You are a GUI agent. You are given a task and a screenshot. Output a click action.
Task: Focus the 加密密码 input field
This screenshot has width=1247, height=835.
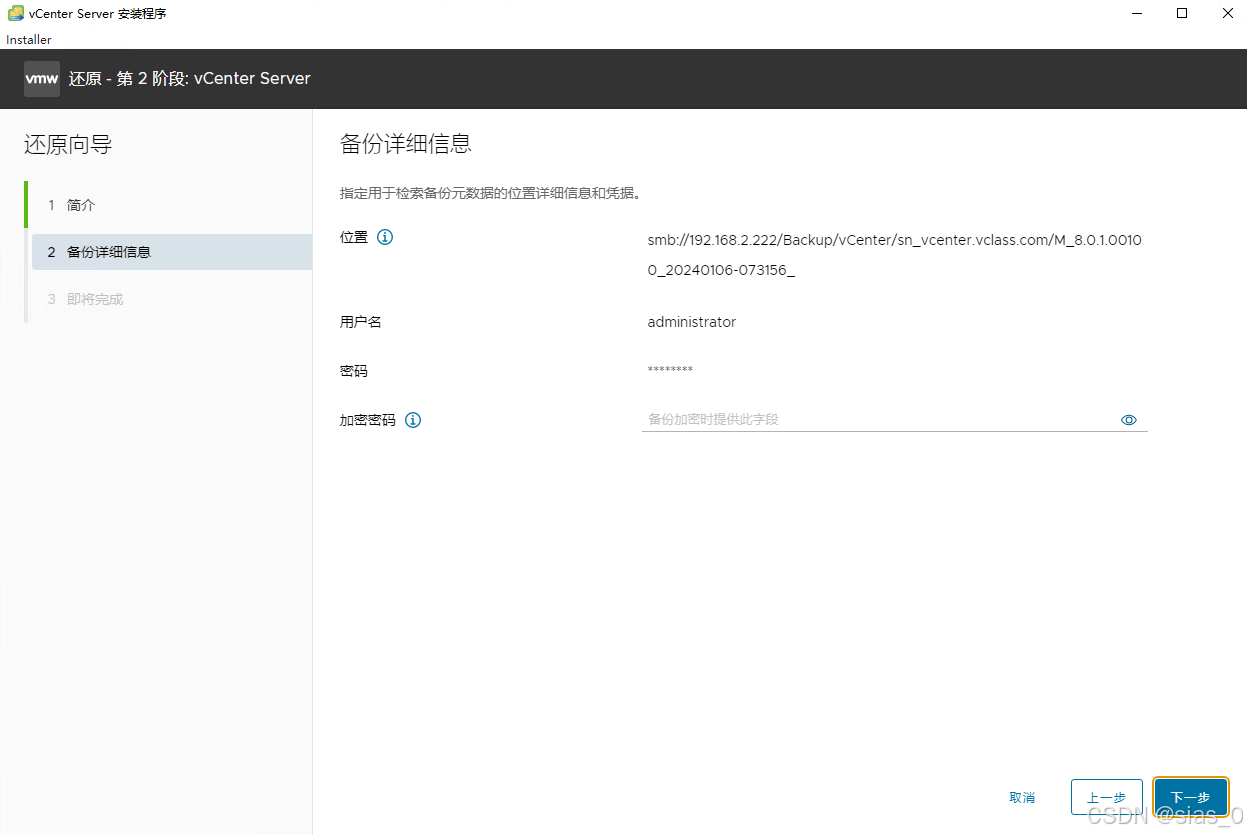tap(894, 420)
